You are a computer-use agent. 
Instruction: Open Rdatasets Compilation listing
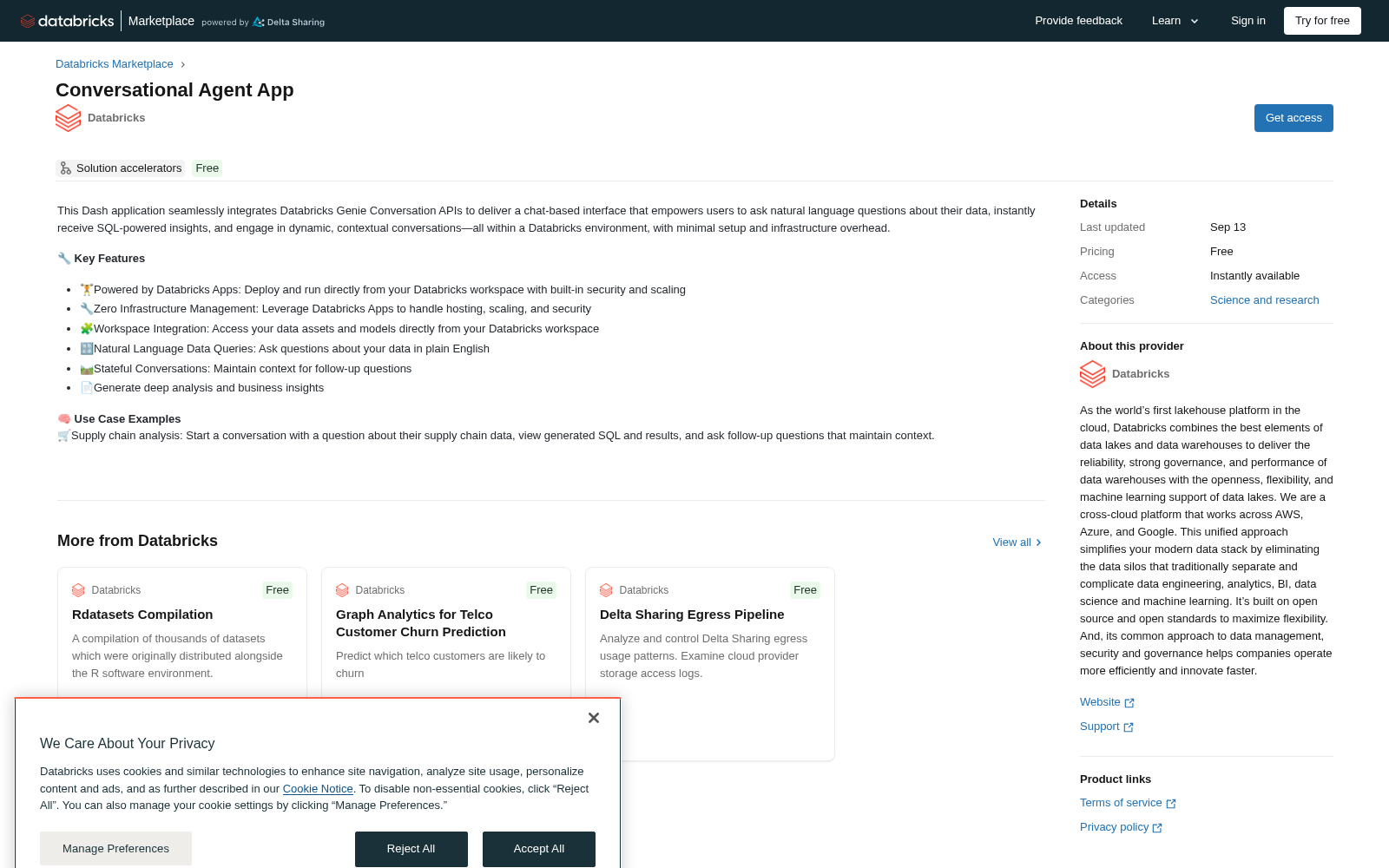(x=142, y=615)
